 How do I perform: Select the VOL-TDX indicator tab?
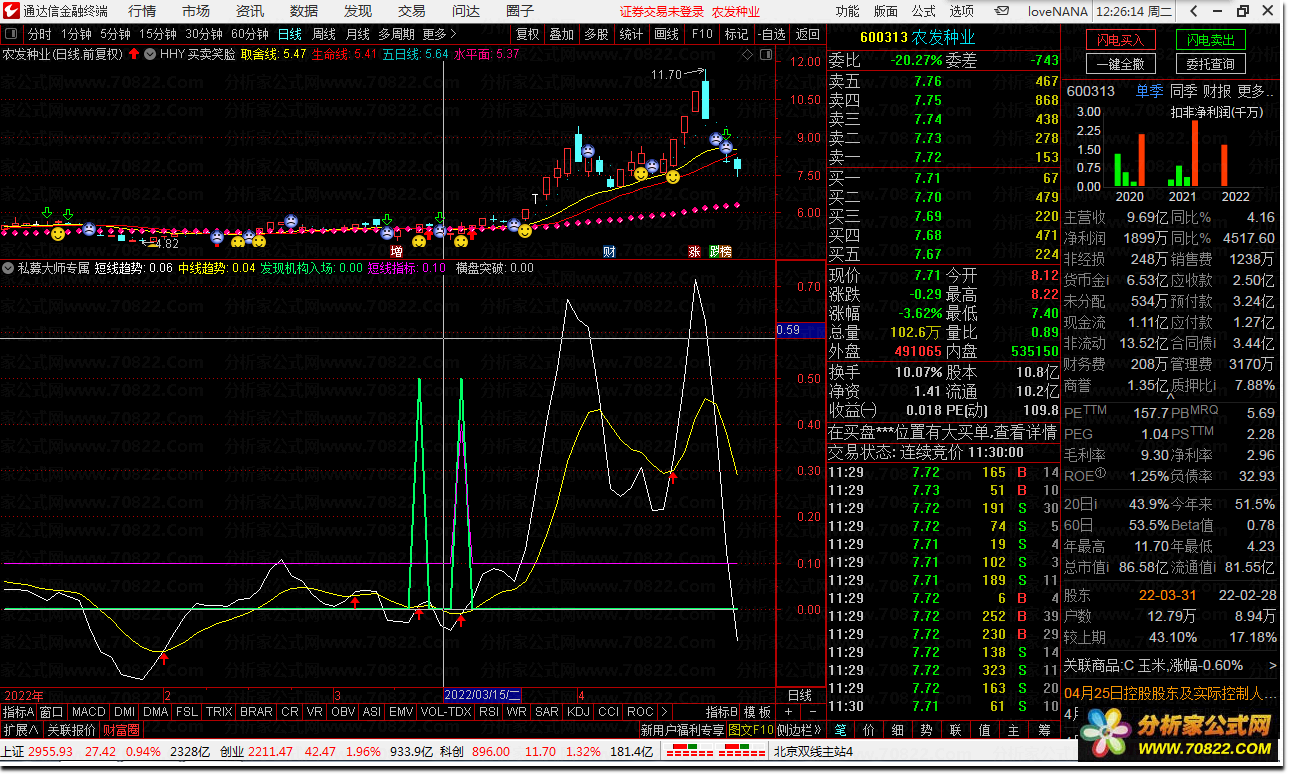(445, 712)
